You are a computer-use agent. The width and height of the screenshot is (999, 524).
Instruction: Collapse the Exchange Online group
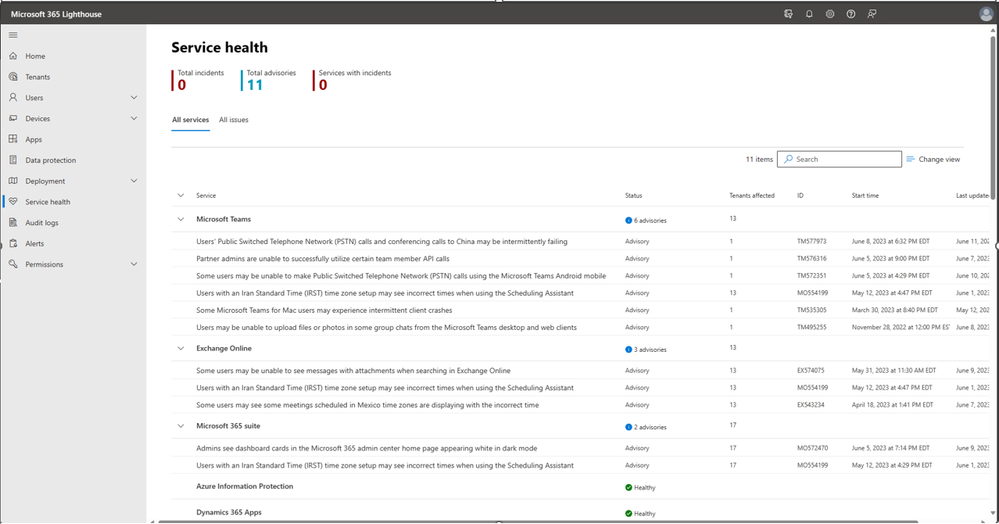[x=180, y=349]
